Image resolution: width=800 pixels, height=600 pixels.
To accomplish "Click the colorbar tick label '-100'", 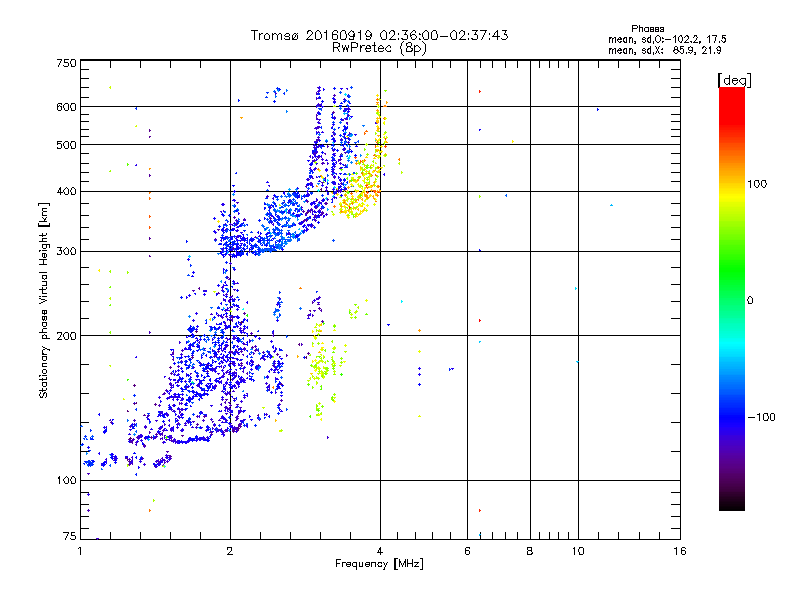I will coord(762,417).
